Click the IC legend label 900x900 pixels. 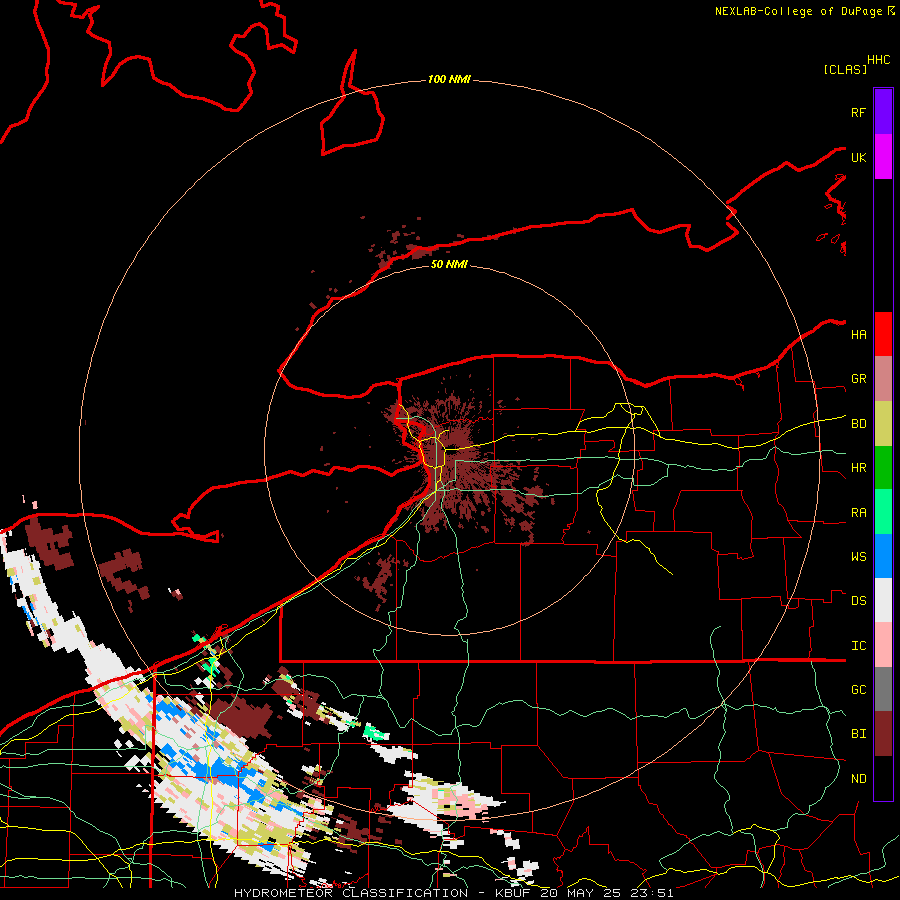point(858,646)
